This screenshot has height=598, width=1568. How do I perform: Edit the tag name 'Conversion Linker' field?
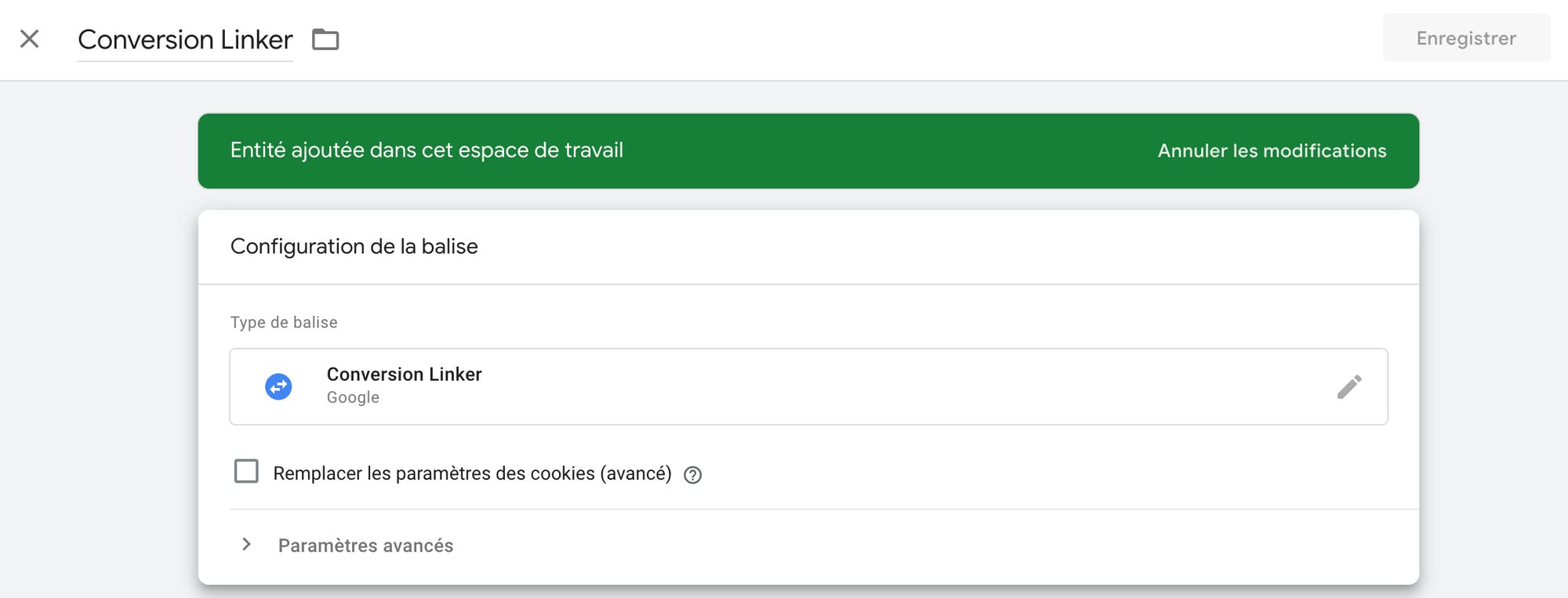pos(185,40)
